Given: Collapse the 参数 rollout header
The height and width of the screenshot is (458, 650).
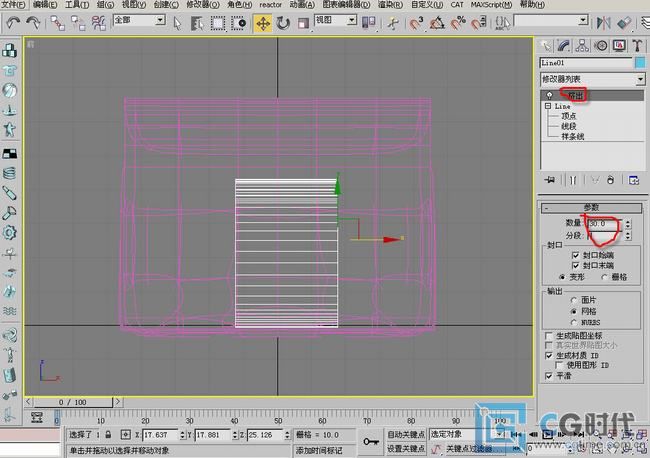Looking at the screenshot, I should 591,207.
